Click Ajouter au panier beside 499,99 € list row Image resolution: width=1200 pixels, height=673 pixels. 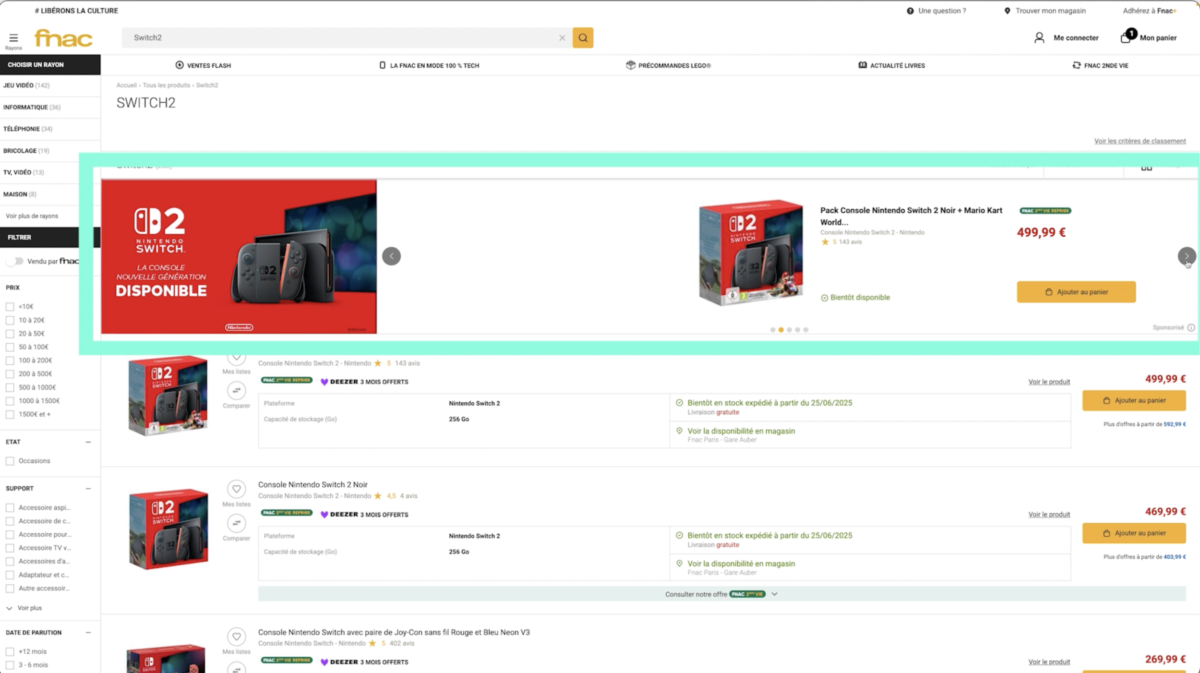1134,400
